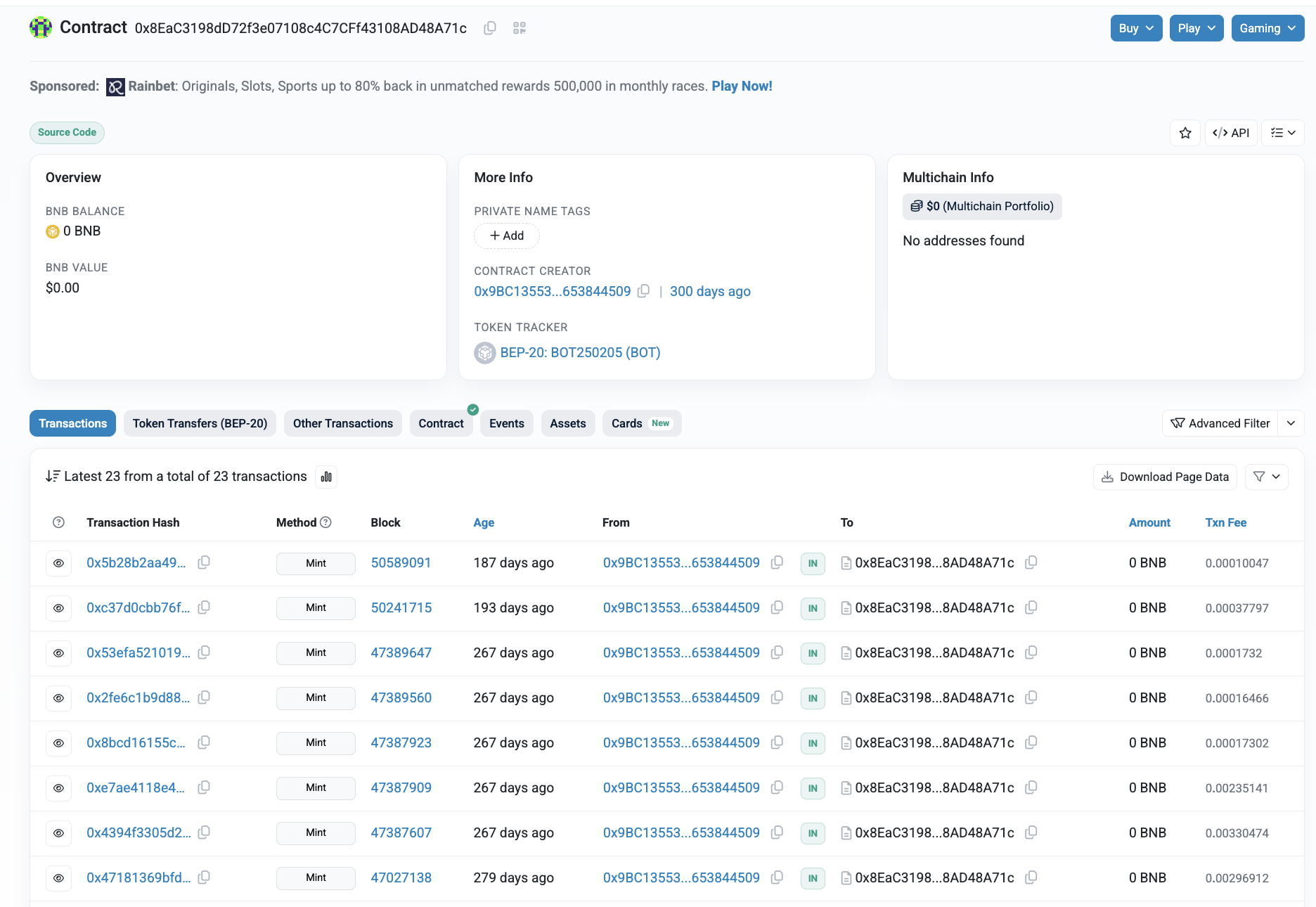Open the transactions chart view

(325, 477)
